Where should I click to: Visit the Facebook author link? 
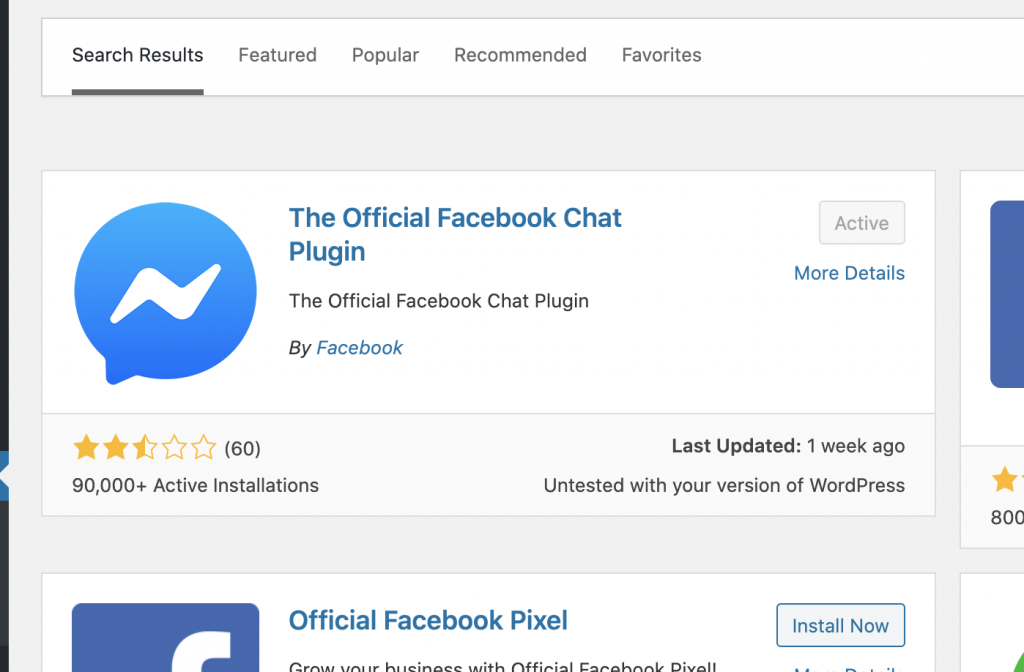tap(359, 347)
